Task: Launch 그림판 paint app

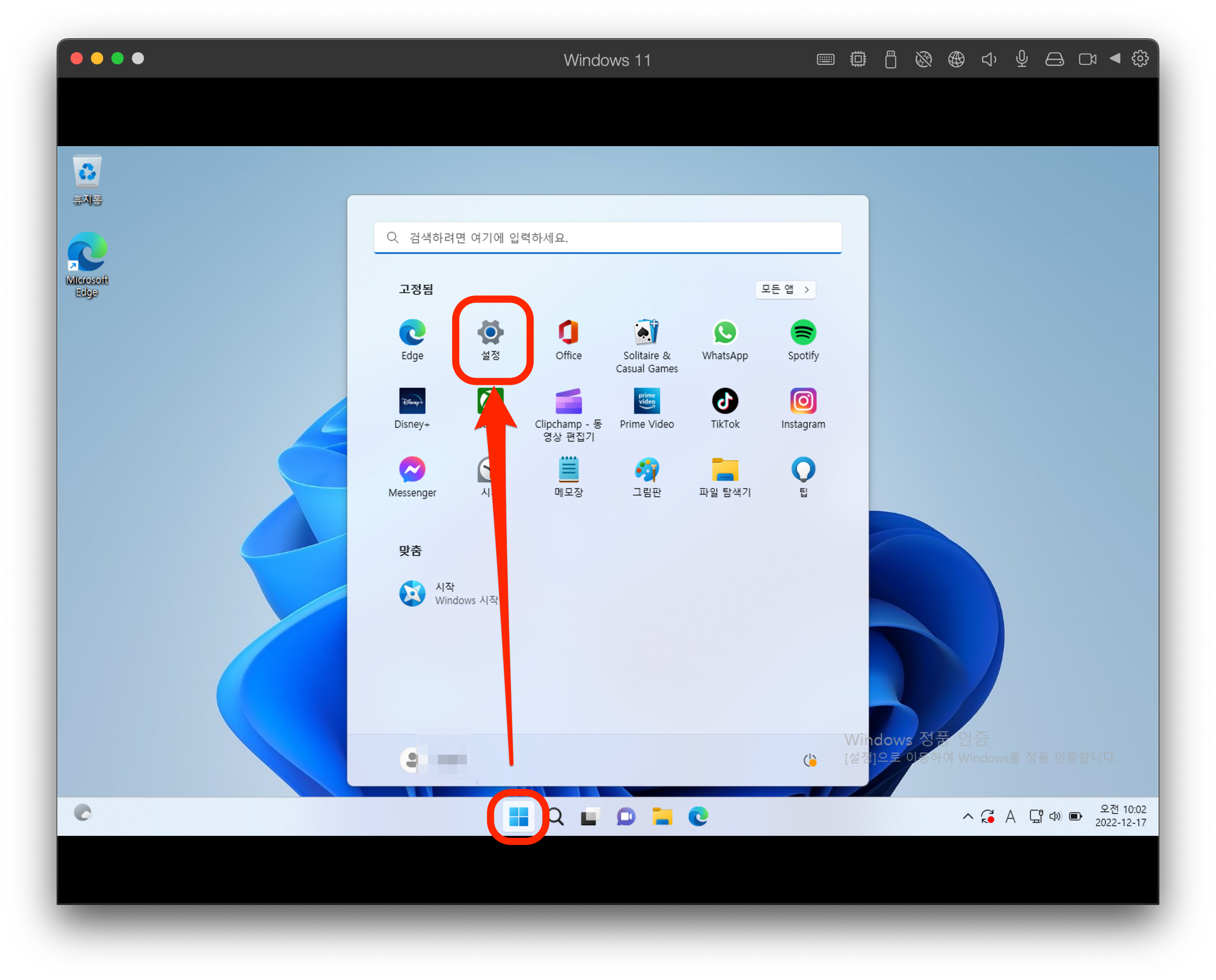Action: tap(647, 477)
